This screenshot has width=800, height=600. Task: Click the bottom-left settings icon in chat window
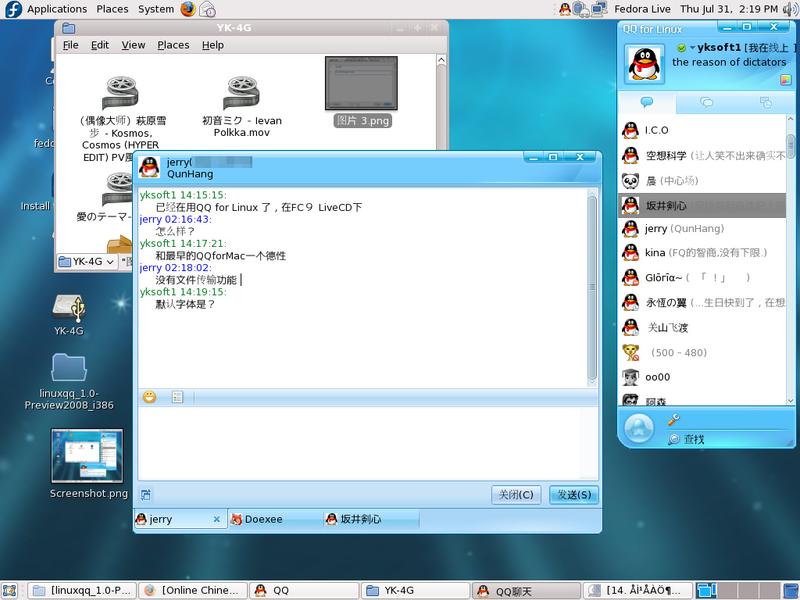[146, 494]
